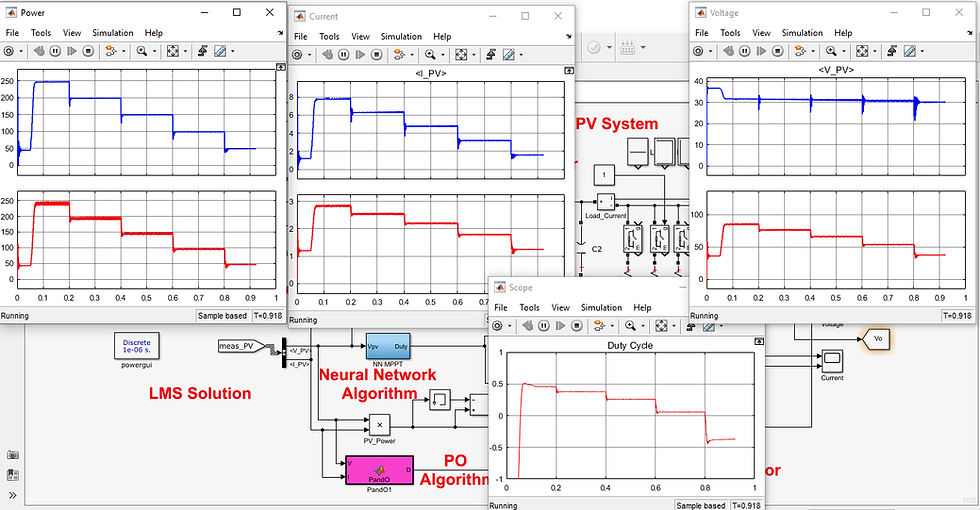Open View menu in Current window
This screenshot has height=510, width=980.
[360, 36]
